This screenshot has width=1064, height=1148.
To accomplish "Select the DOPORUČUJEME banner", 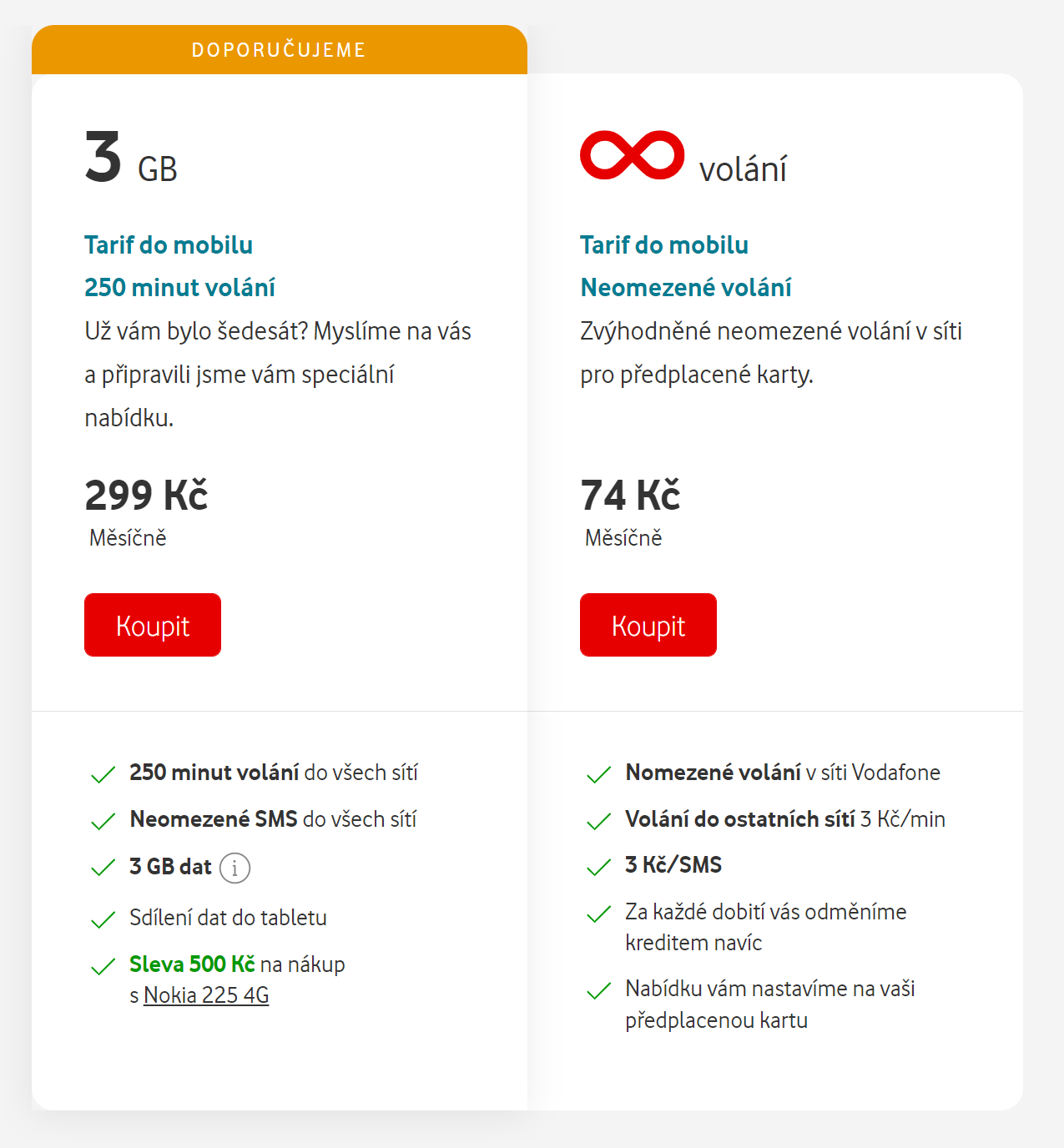I will click(278, 50).
